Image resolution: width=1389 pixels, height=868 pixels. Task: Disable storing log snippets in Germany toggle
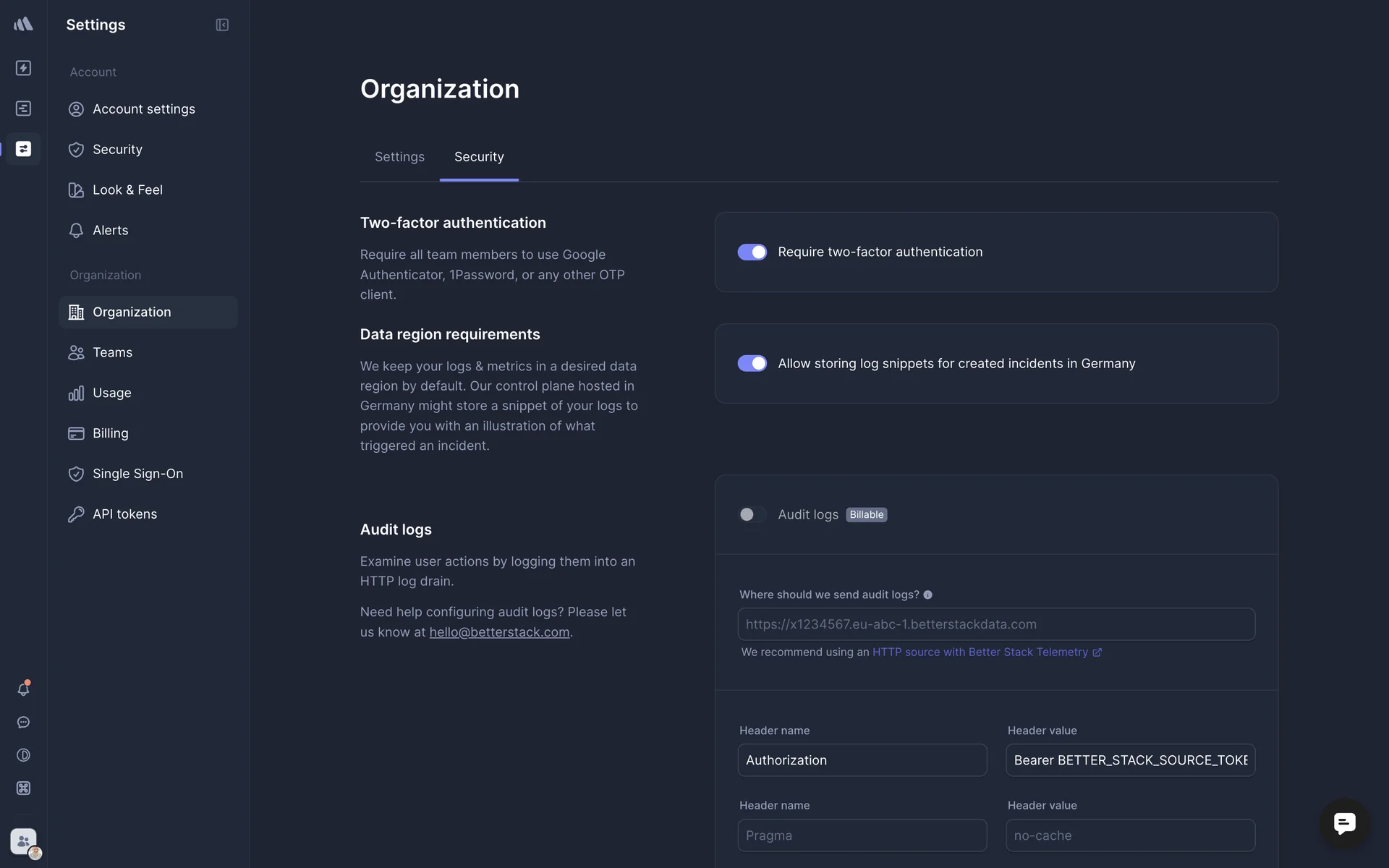(752, 363)
